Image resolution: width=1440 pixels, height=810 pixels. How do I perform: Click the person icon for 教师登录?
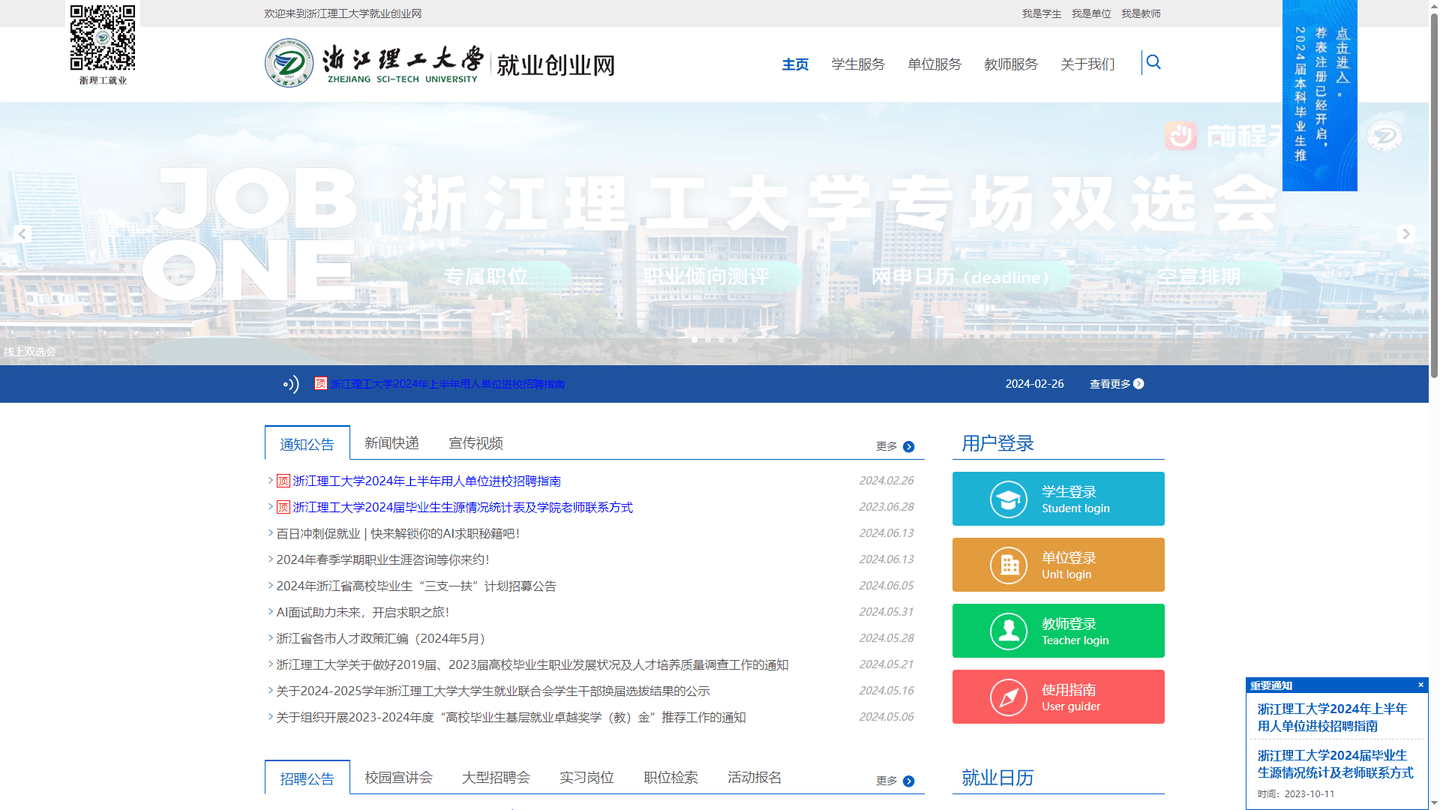(1008, 631)
